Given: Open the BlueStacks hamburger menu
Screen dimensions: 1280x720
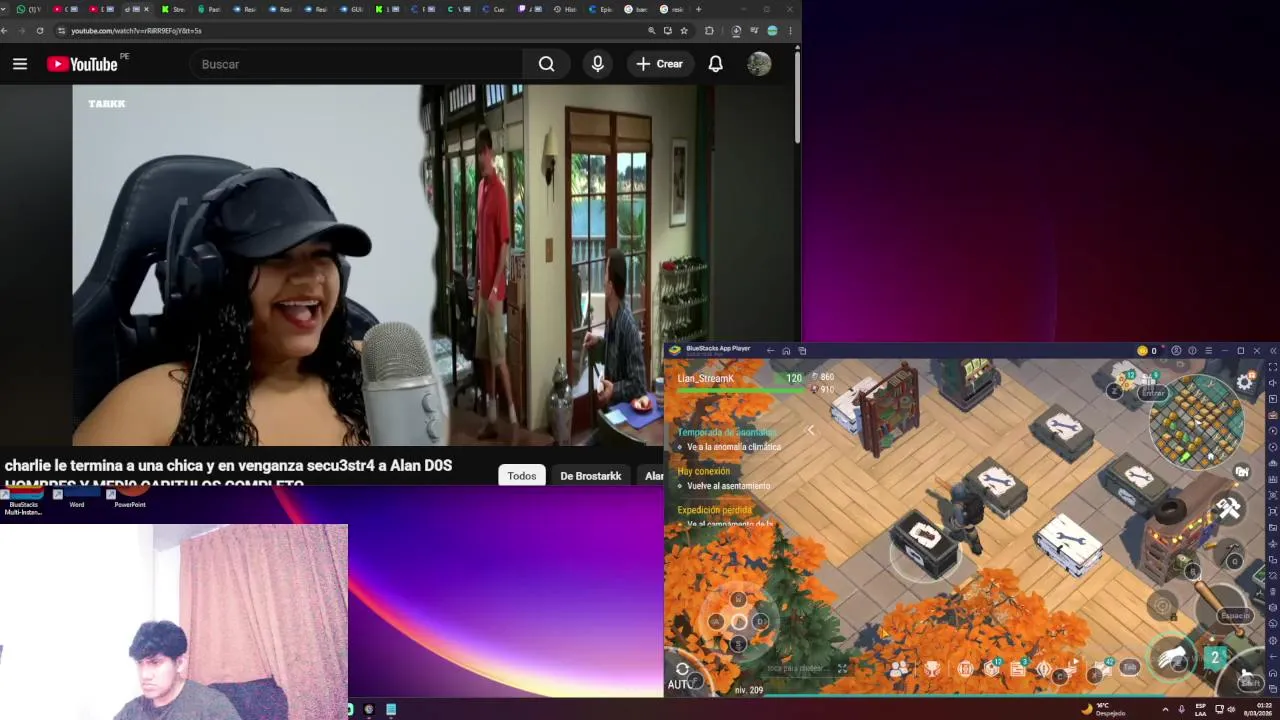Looking at the screenshot, I should 1208,351.
